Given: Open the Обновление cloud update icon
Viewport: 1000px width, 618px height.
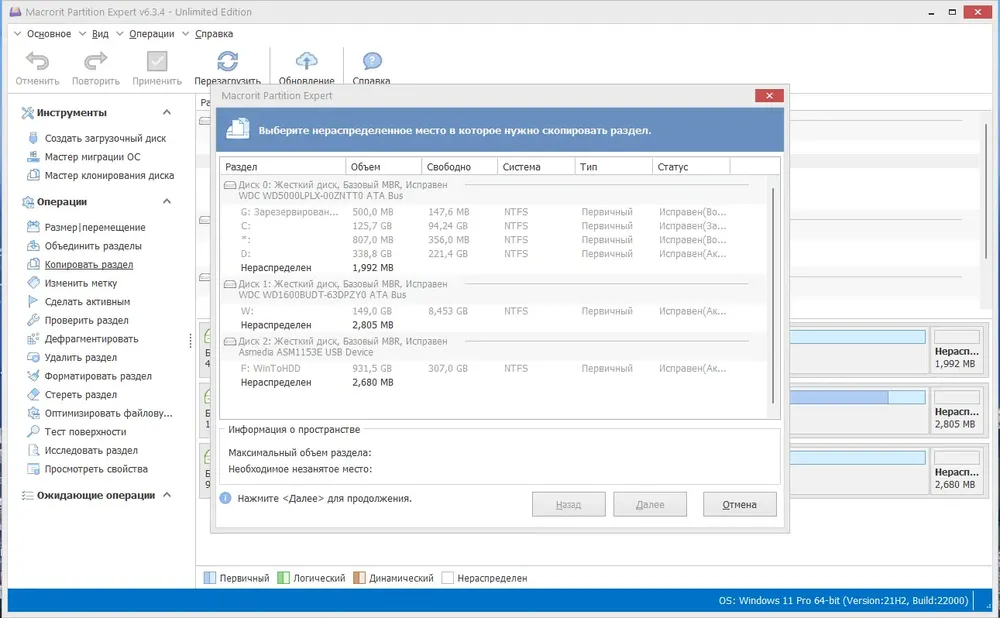Looking at the screenshot, I should (x=307, y=61).
